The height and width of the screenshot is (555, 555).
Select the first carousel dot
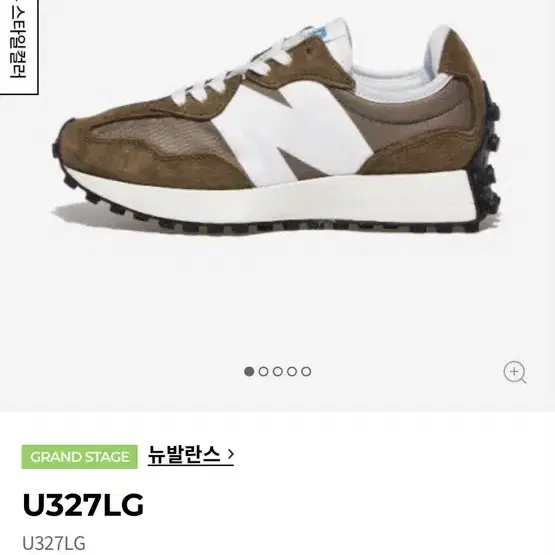(x=249, y=371)
